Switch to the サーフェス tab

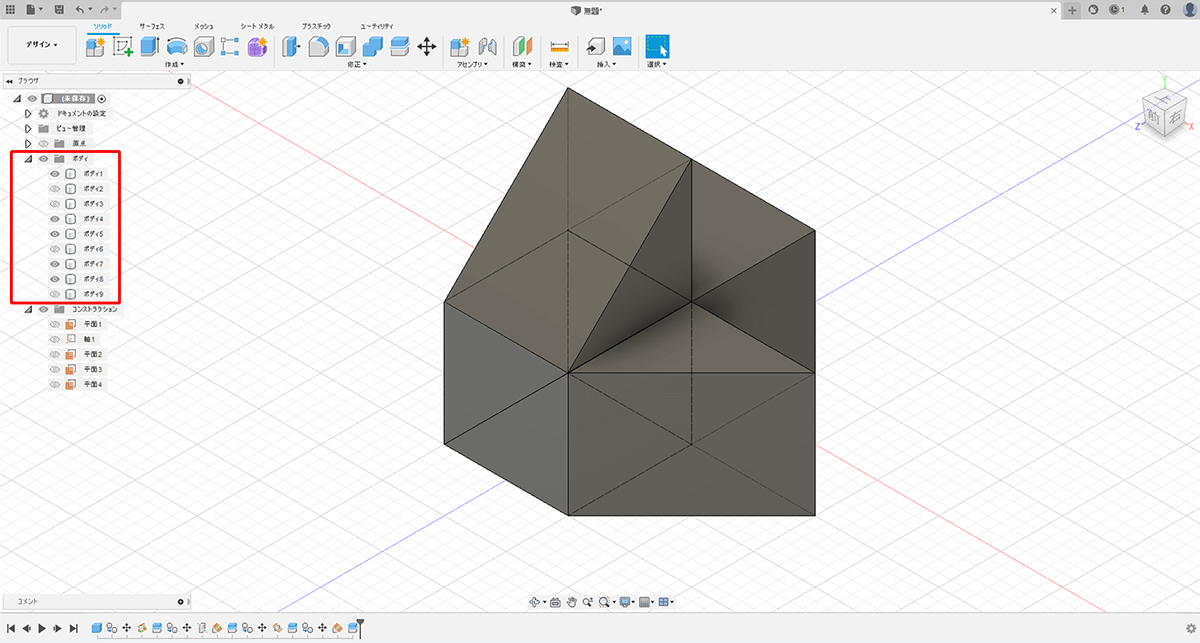153,25
